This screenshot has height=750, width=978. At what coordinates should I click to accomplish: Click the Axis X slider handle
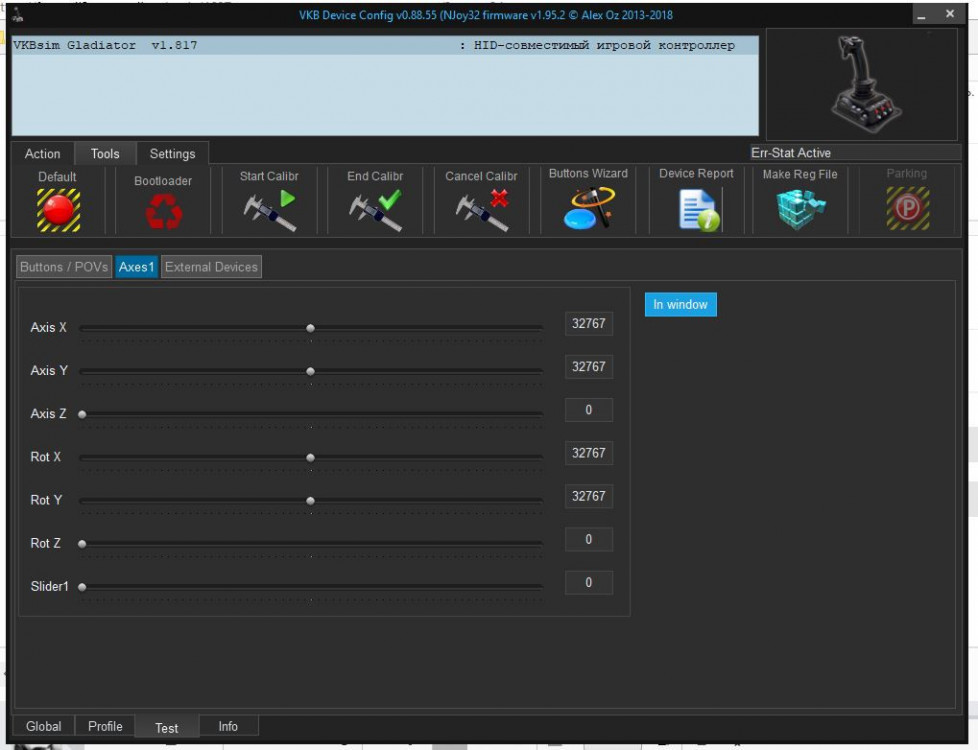coord(310,328)
